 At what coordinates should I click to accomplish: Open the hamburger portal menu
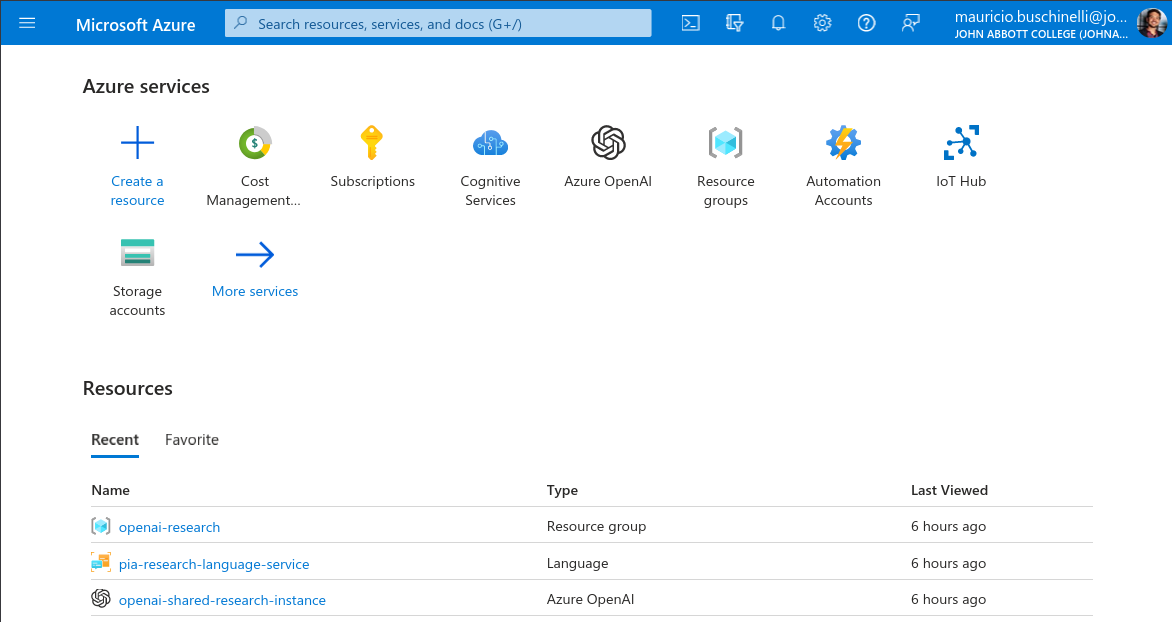coord(27,23)
